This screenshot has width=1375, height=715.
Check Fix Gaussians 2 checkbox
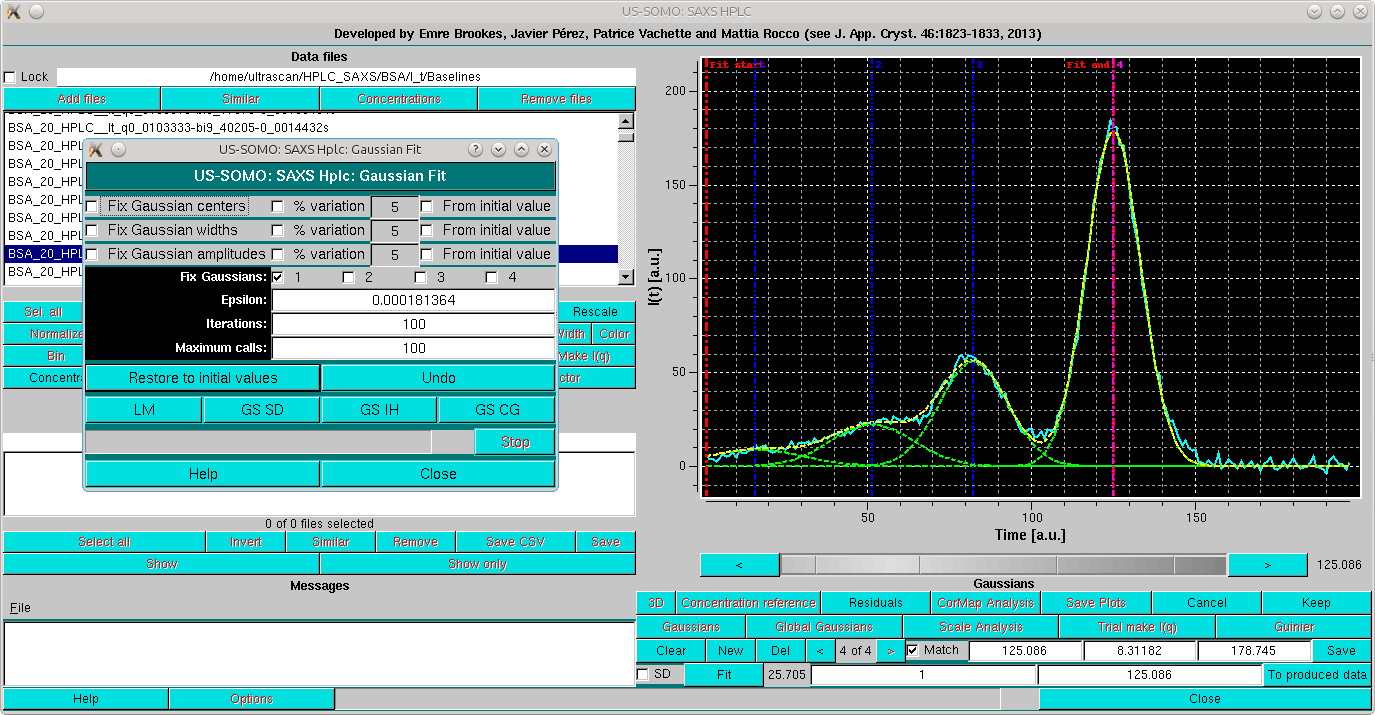(x=348, y=277)
